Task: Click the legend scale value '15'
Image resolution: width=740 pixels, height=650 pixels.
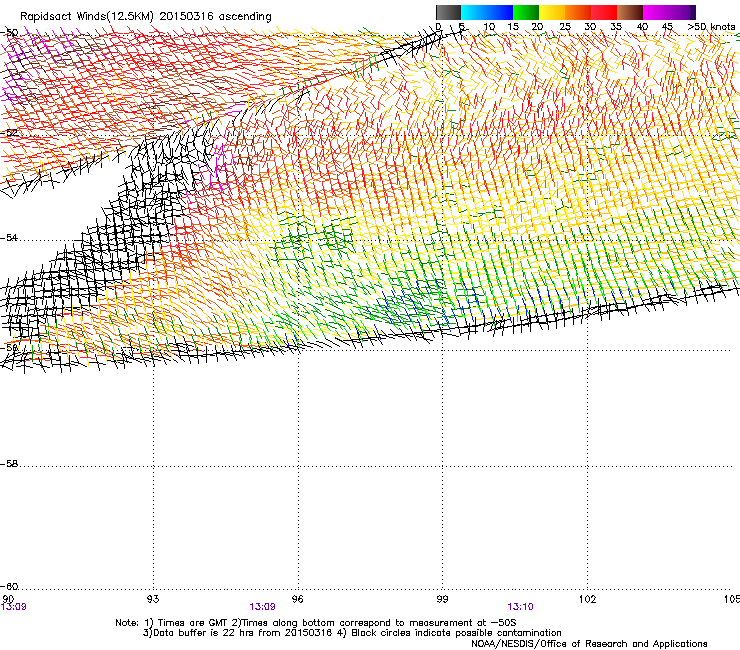Action: (x=513, y=27)
